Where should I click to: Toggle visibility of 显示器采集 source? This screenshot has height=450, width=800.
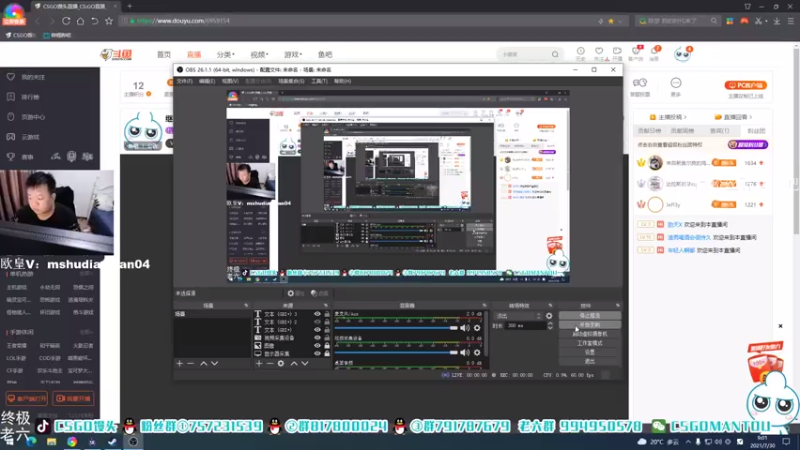317,354
